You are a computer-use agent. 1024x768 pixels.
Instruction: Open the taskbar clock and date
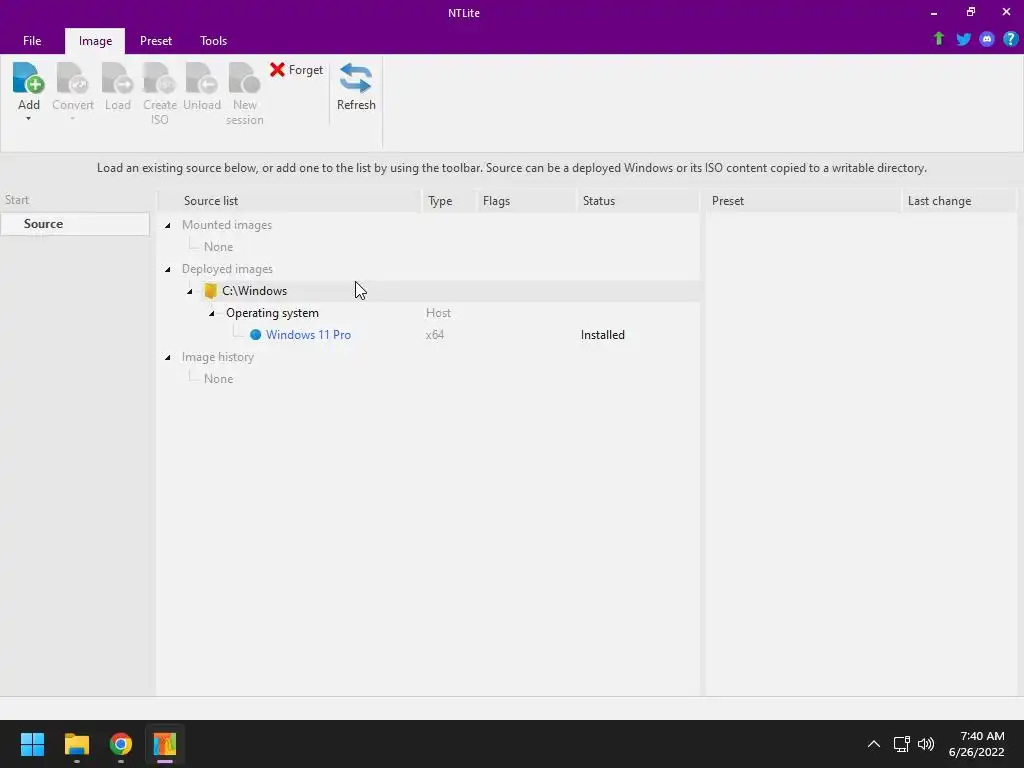pos(976,744)
